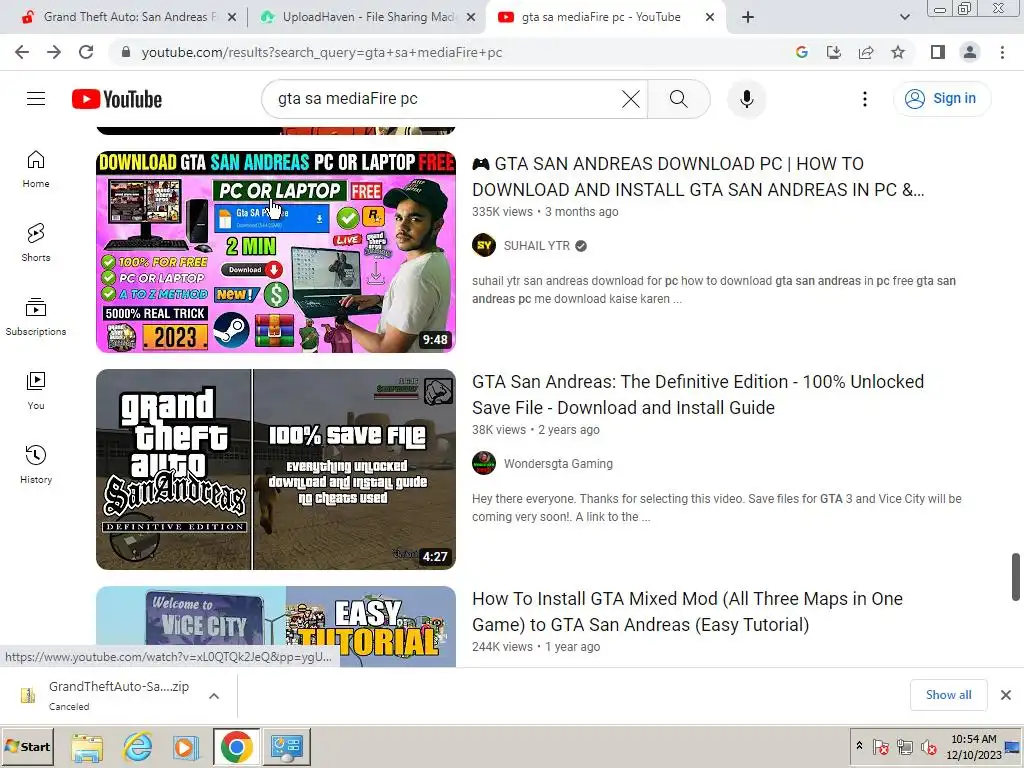Open the Wondersgta Gaming channel name link
Viewport: 1024px width, 768px height.
tap(558, 464)
